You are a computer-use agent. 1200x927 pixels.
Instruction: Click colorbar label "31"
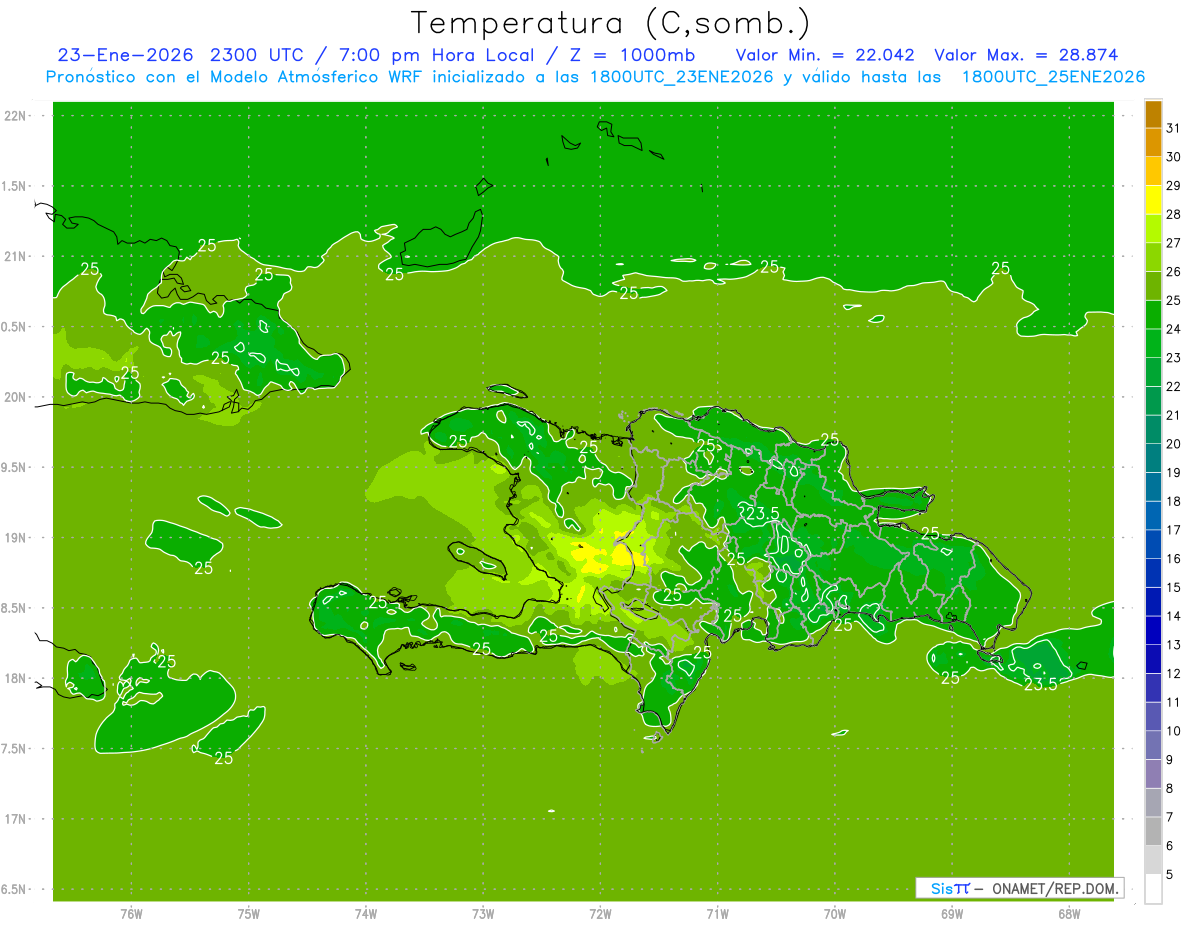tap(1173, 128)
